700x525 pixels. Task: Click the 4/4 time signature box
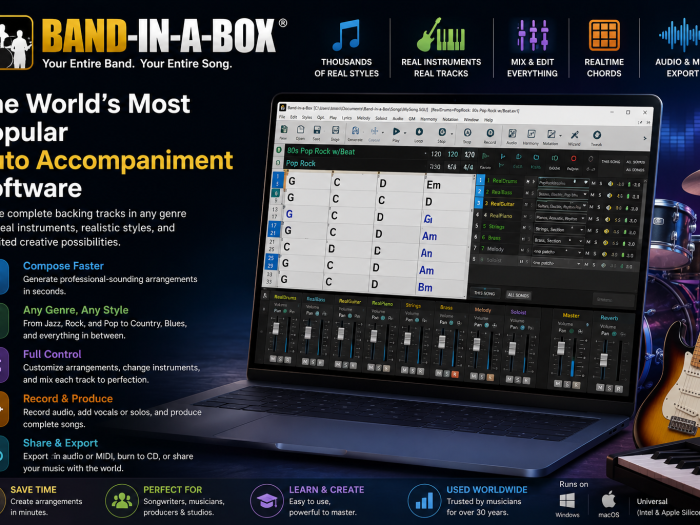(468, 167)
